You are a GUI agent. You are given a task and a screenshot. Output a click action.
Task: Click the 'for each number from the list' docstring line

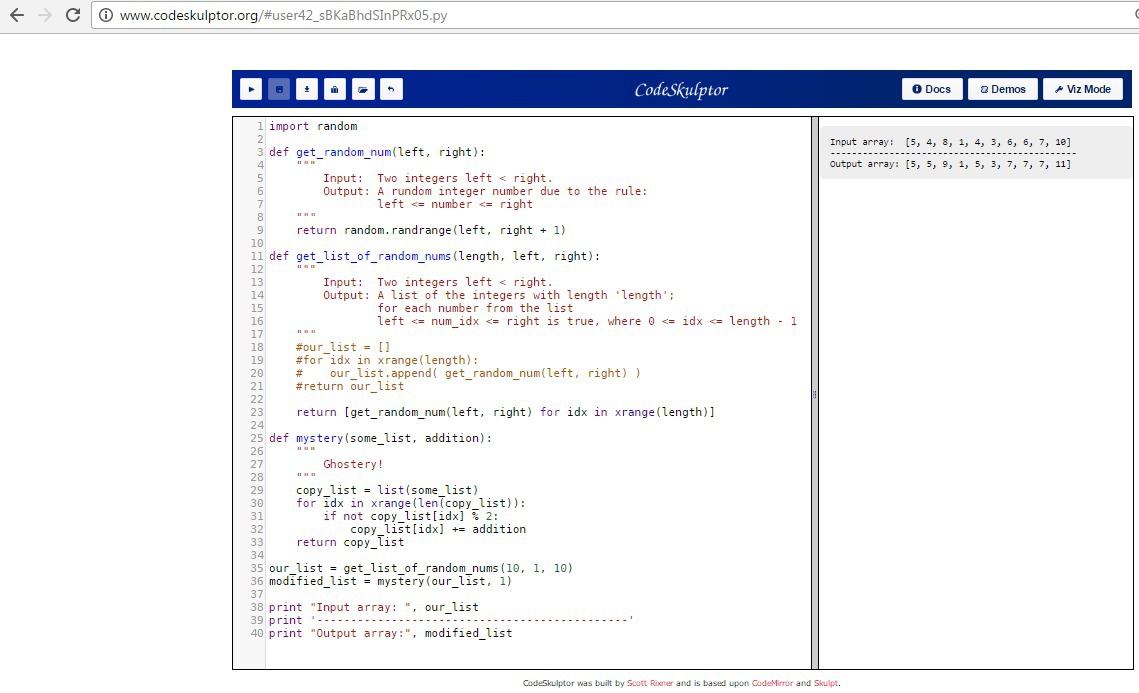coord(475,308)
